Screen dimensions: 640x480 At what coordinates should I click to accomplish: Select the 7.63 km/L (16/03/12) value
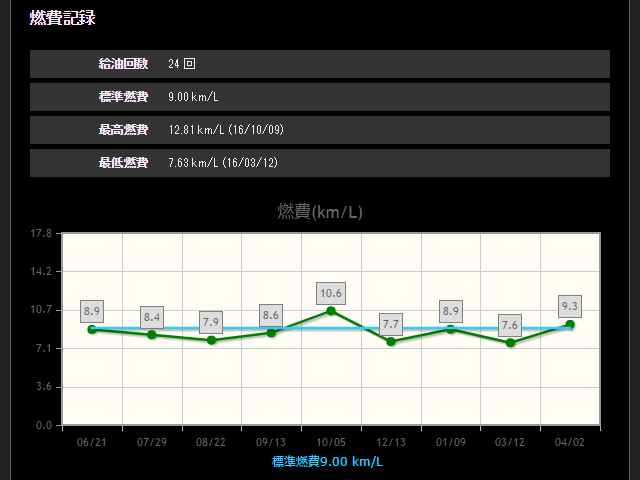pyautogui.click(x=223, y=163)
